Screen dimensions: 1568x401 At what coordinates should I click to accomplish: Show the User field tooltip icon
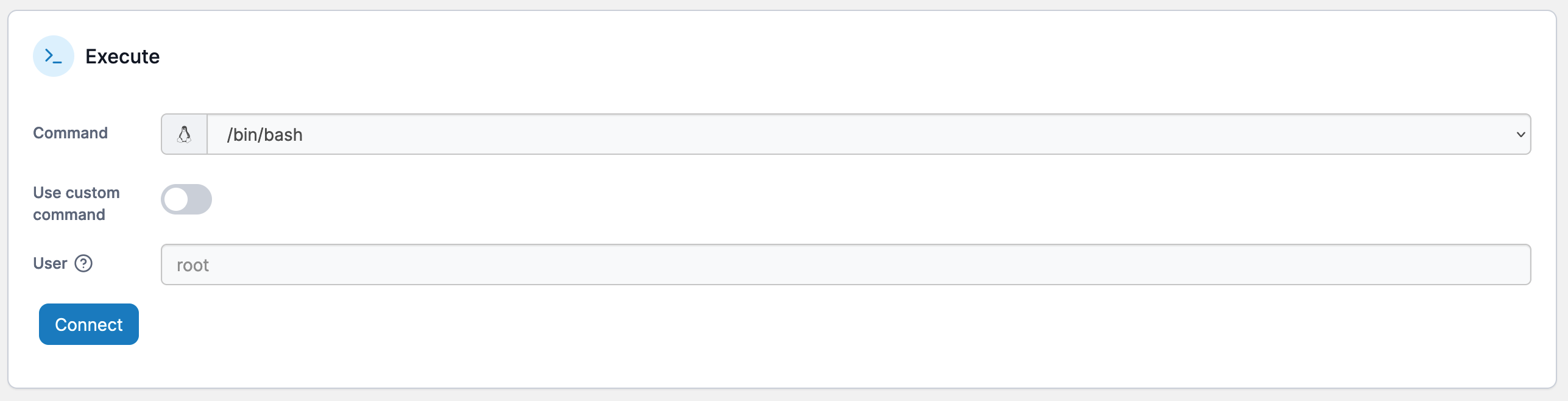(83, 263)
